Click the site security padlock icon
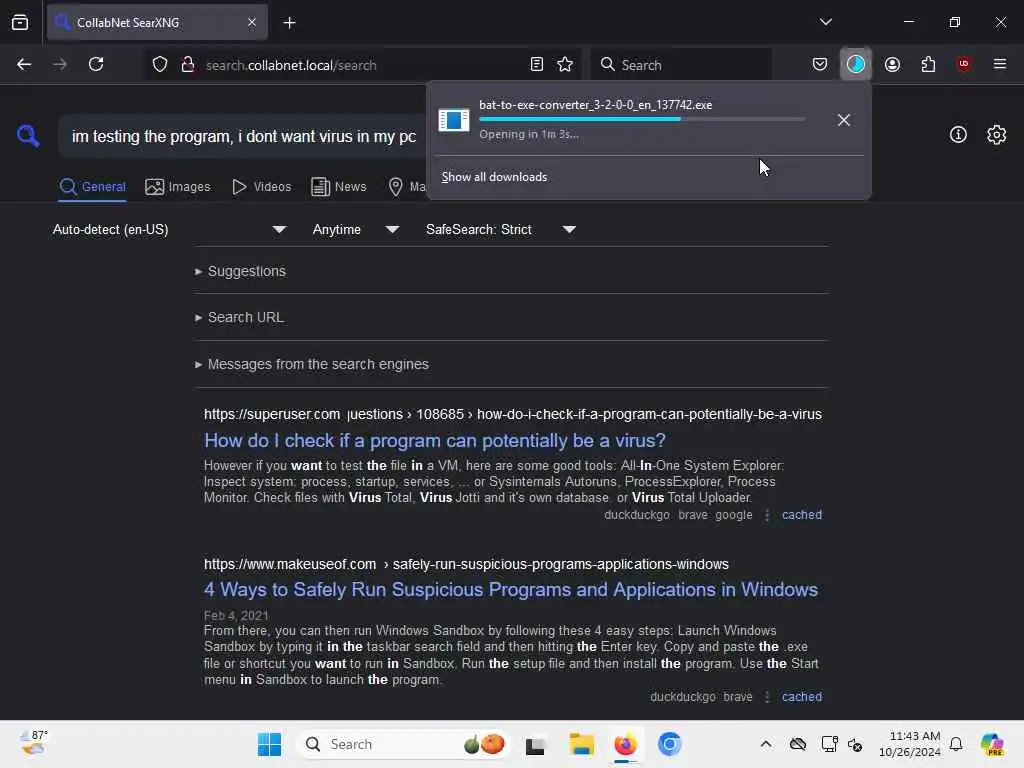 [x=188, y=65]
